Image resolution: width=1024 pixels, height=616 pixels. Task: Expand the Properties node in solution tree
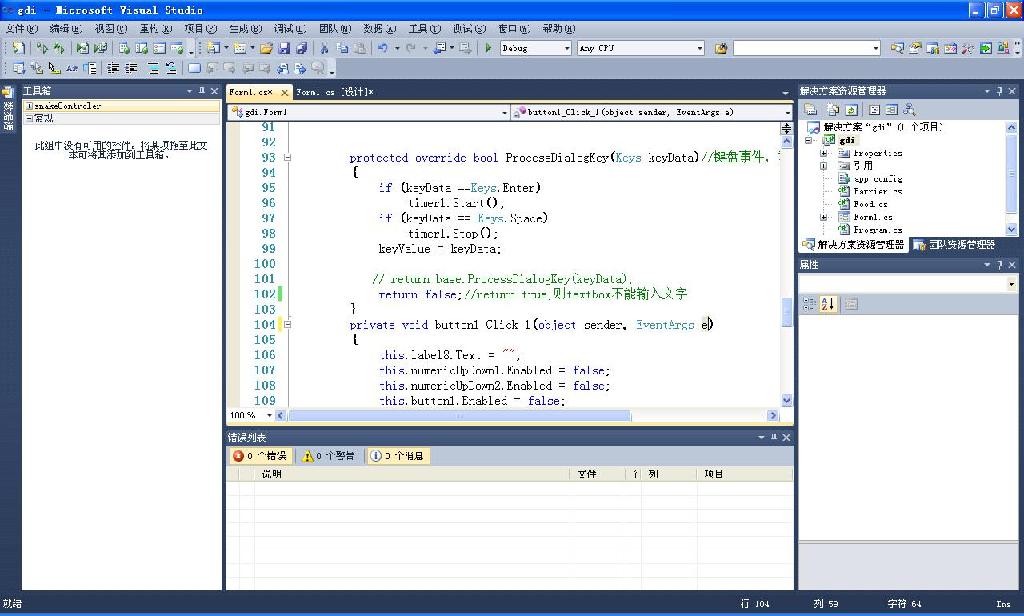[x=823, y=153]
